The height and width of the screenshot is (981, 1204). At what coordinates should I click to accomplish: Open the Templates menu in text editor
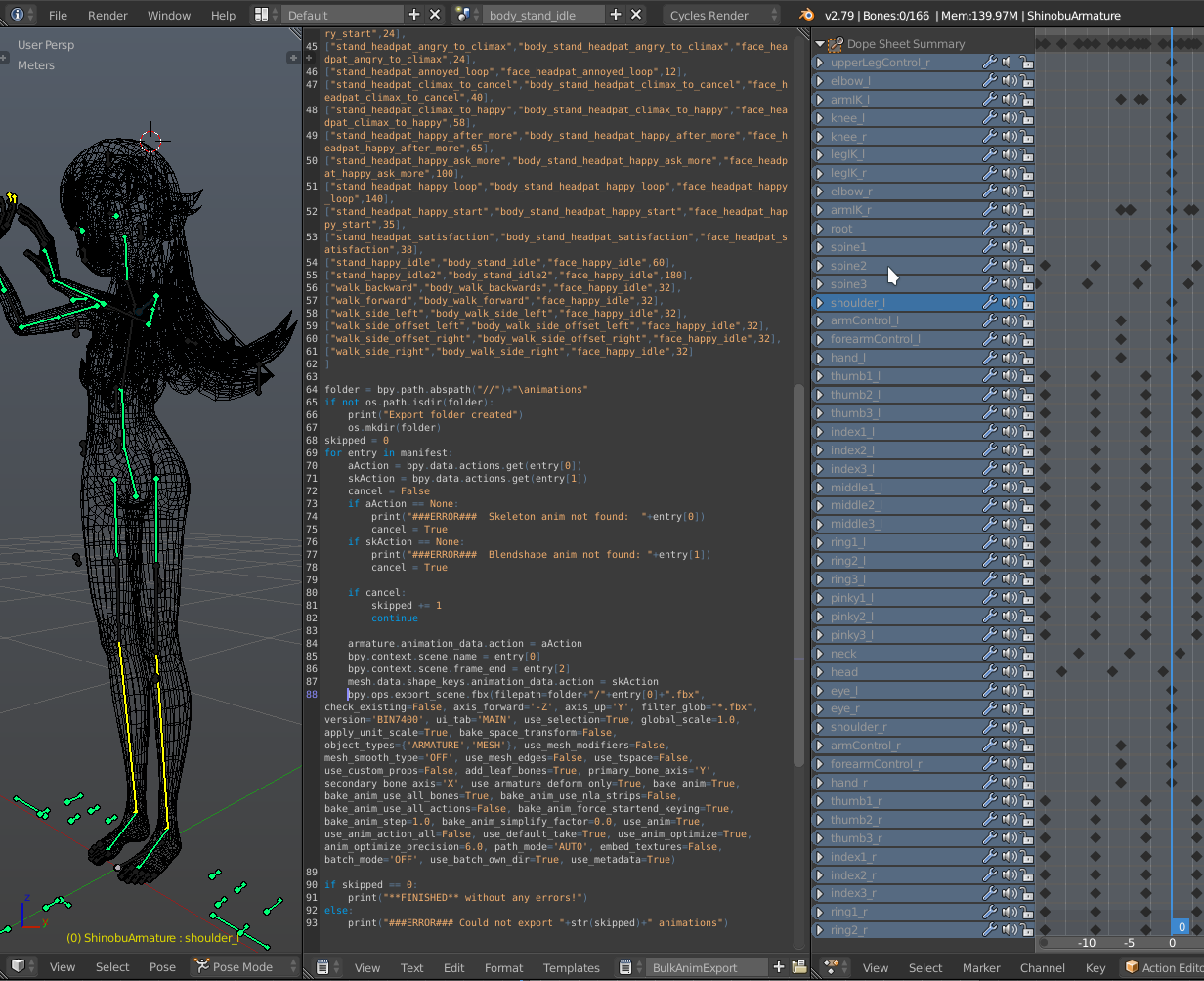[x=572, y=968]
